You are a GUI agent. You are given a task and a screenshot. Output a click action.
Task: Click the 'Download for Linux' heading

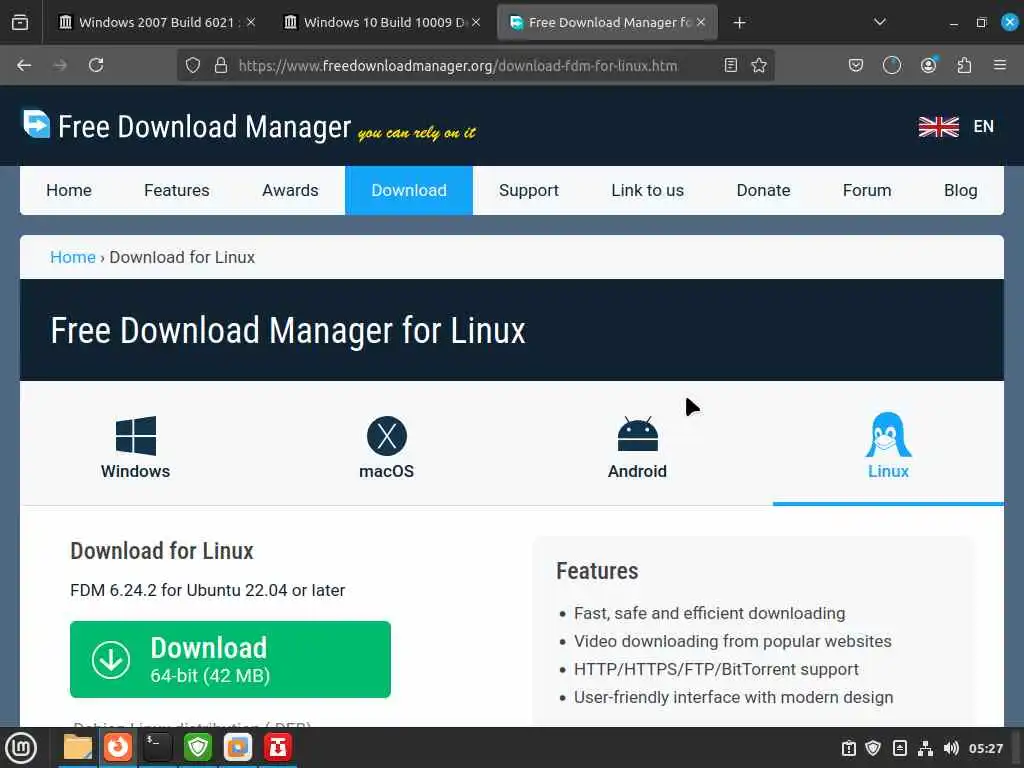pyautogui.click(x=161, y=551)
